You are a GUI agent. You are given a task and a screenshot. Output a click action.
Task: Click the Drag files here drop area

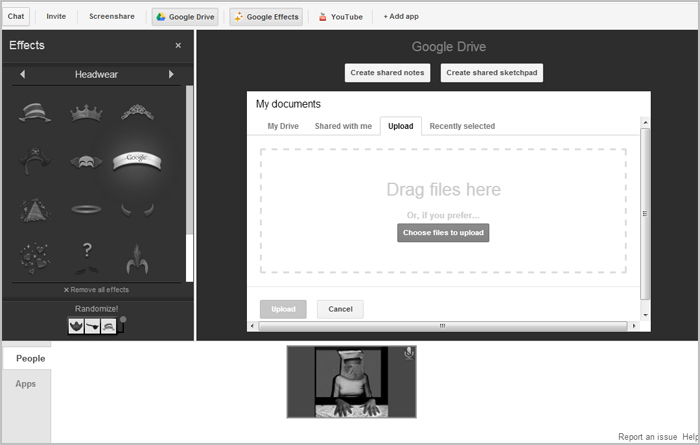click(x=443, y=211)
